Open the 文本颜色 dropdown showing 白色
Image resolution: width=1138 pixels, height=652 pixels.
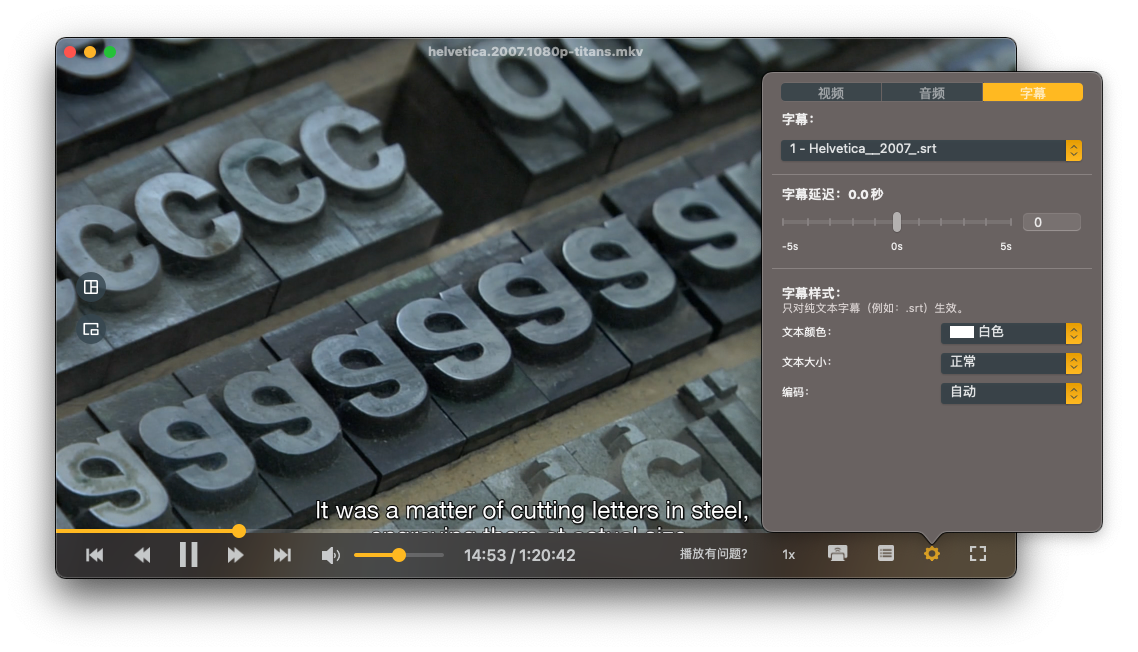click(1011, 332)
